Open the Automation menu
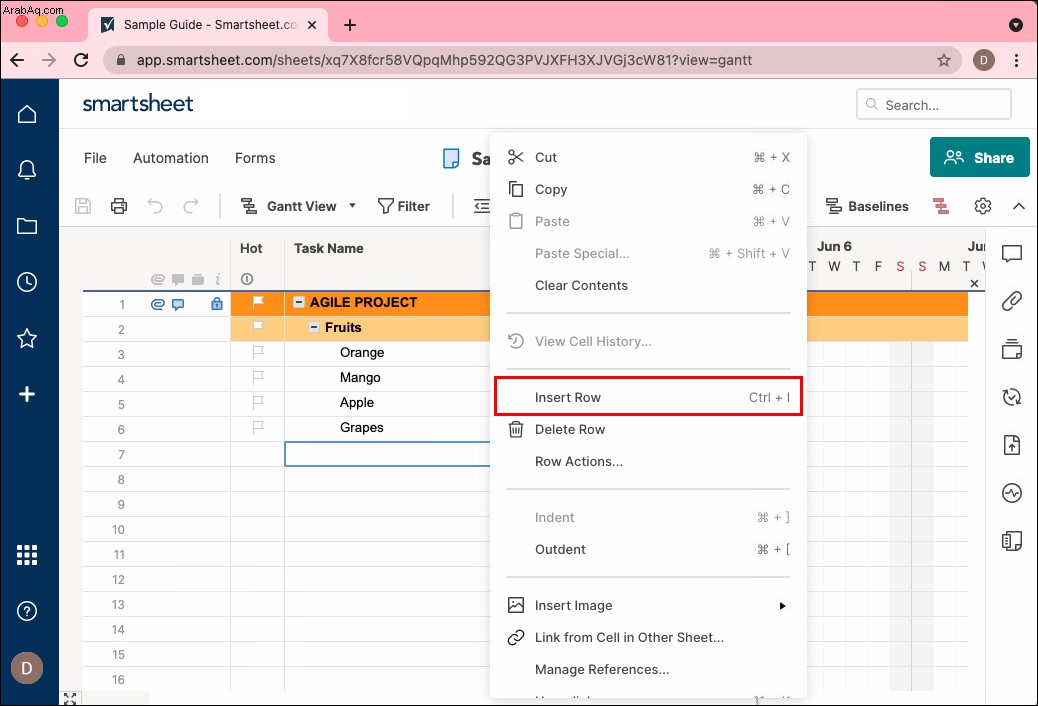The height and width of the screenshot is (706, 1038). (x=171, y=158)
